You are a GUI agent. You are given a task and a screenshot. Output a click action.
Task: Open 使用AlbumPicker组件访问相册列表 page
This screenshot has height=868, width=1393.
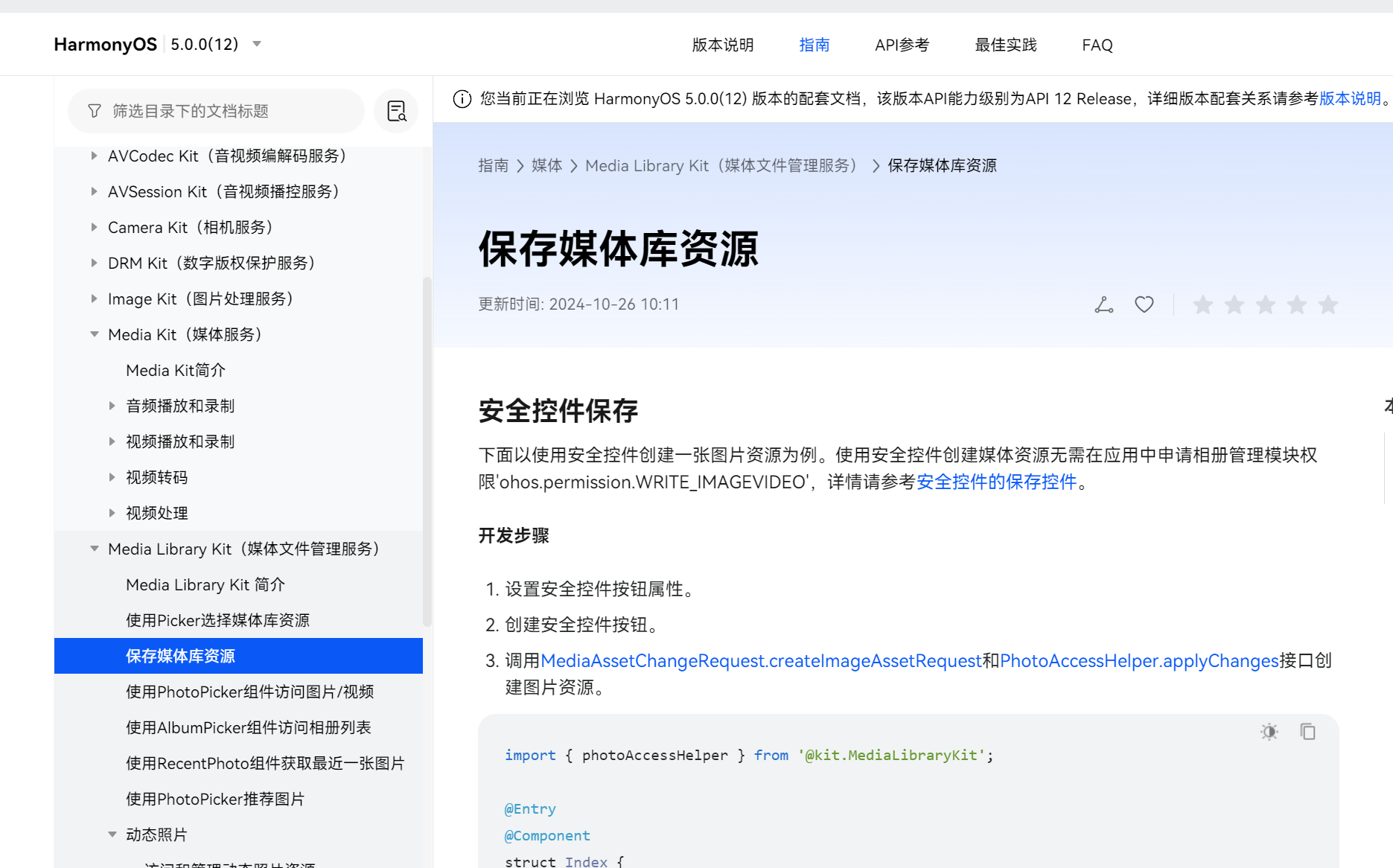point(249,727)
